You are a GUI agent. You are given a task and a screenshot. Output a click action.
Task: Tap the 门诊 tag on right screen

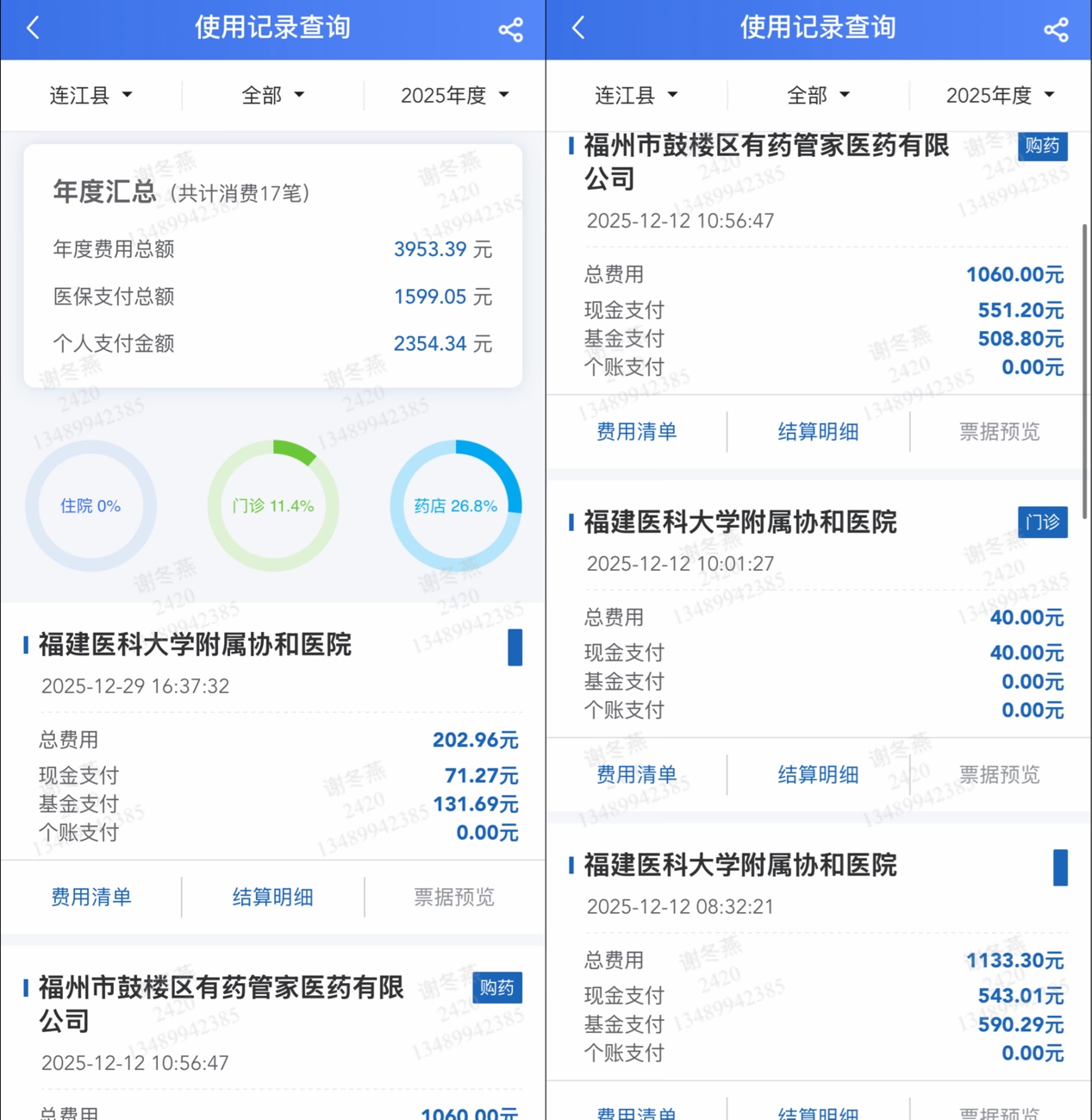(x=1042, y=522)
